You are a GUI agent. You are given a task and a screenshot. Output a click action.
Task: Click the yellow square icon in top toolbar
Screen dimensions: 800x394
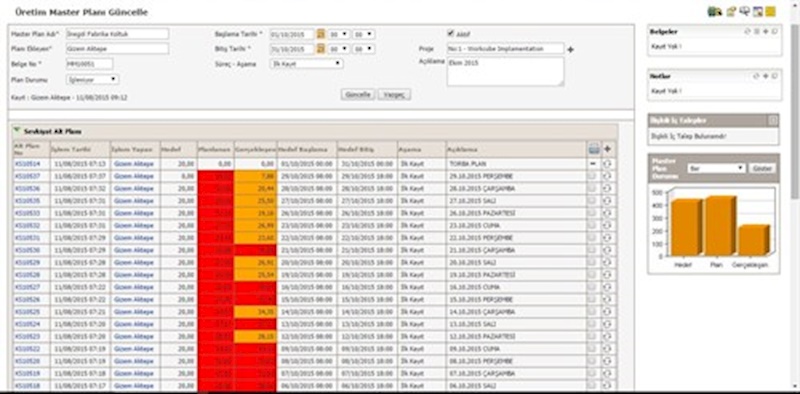point(770,12)
